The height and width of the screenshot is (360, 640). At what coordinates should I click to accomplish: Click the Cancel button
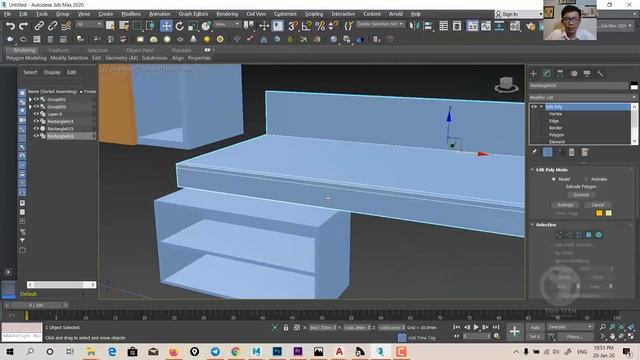[598, 204]
